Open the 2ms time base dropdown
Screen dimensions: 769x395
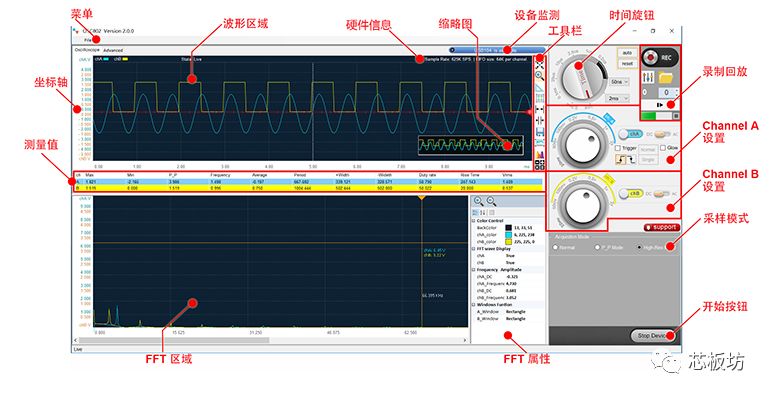618,98
